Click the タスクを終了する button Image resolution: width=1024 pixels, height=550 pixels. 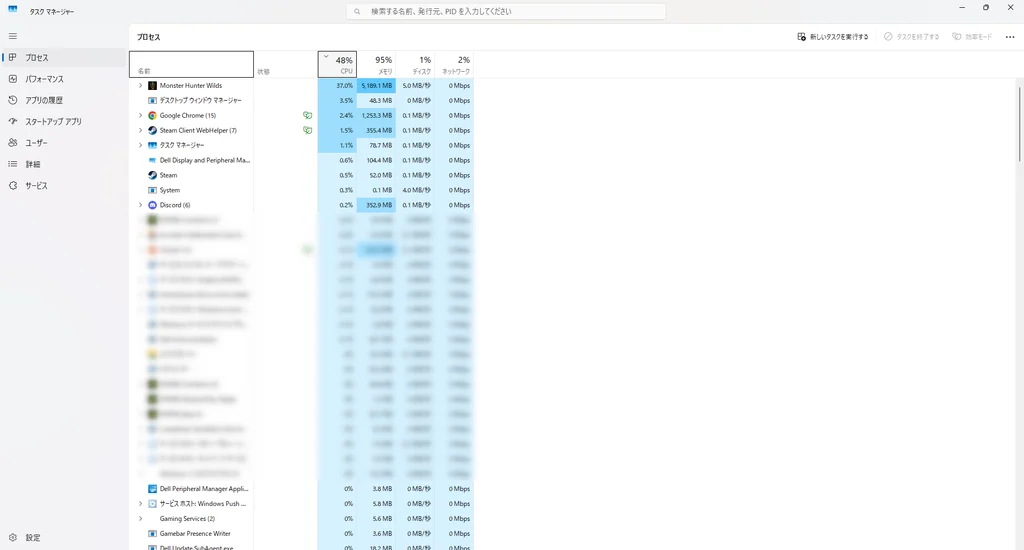click(x=911, y=37)
